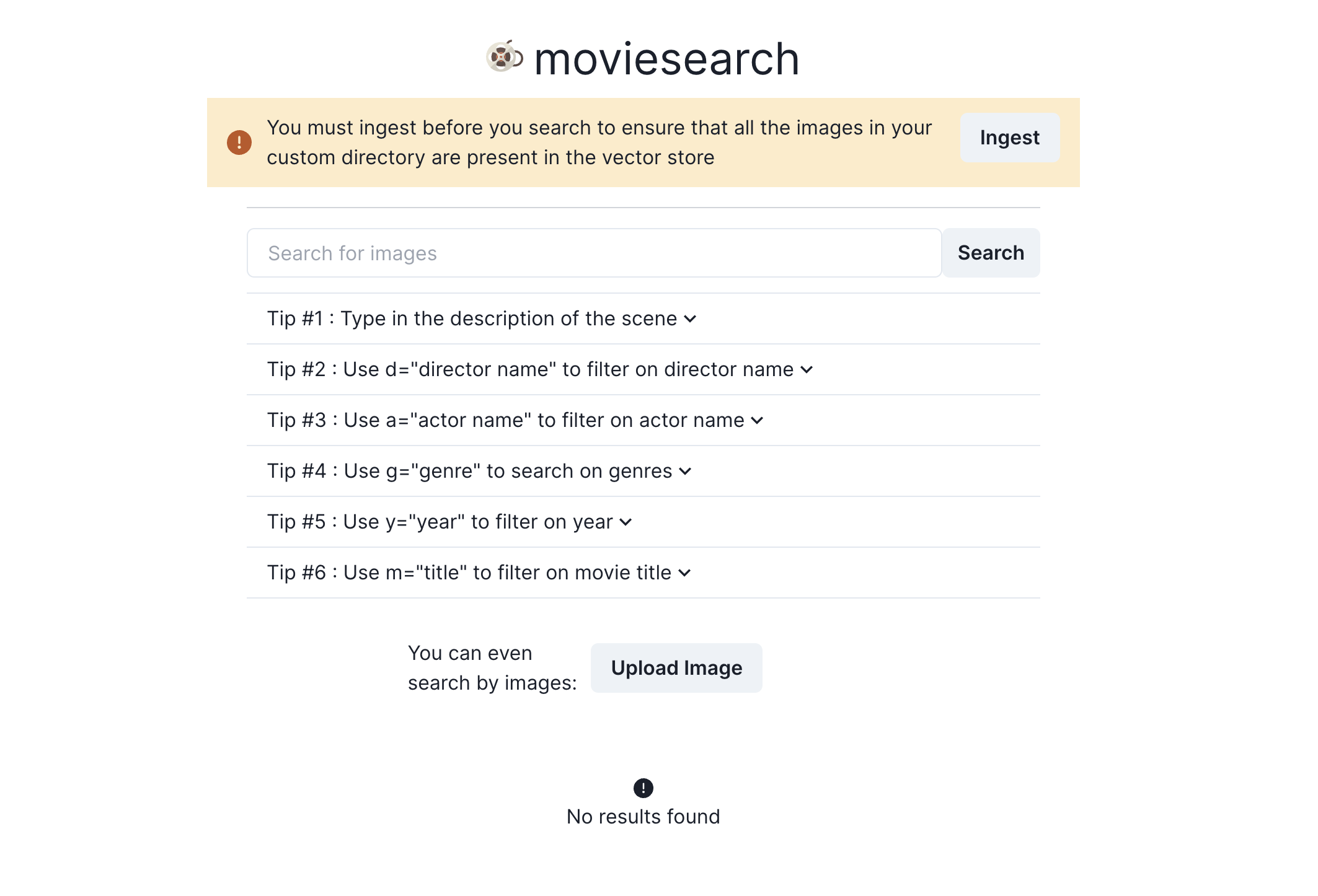Click the orange warning icon in banner
Image resolution: width=1318 pixels, height=896 pixels.
click(x=239, y=143)
